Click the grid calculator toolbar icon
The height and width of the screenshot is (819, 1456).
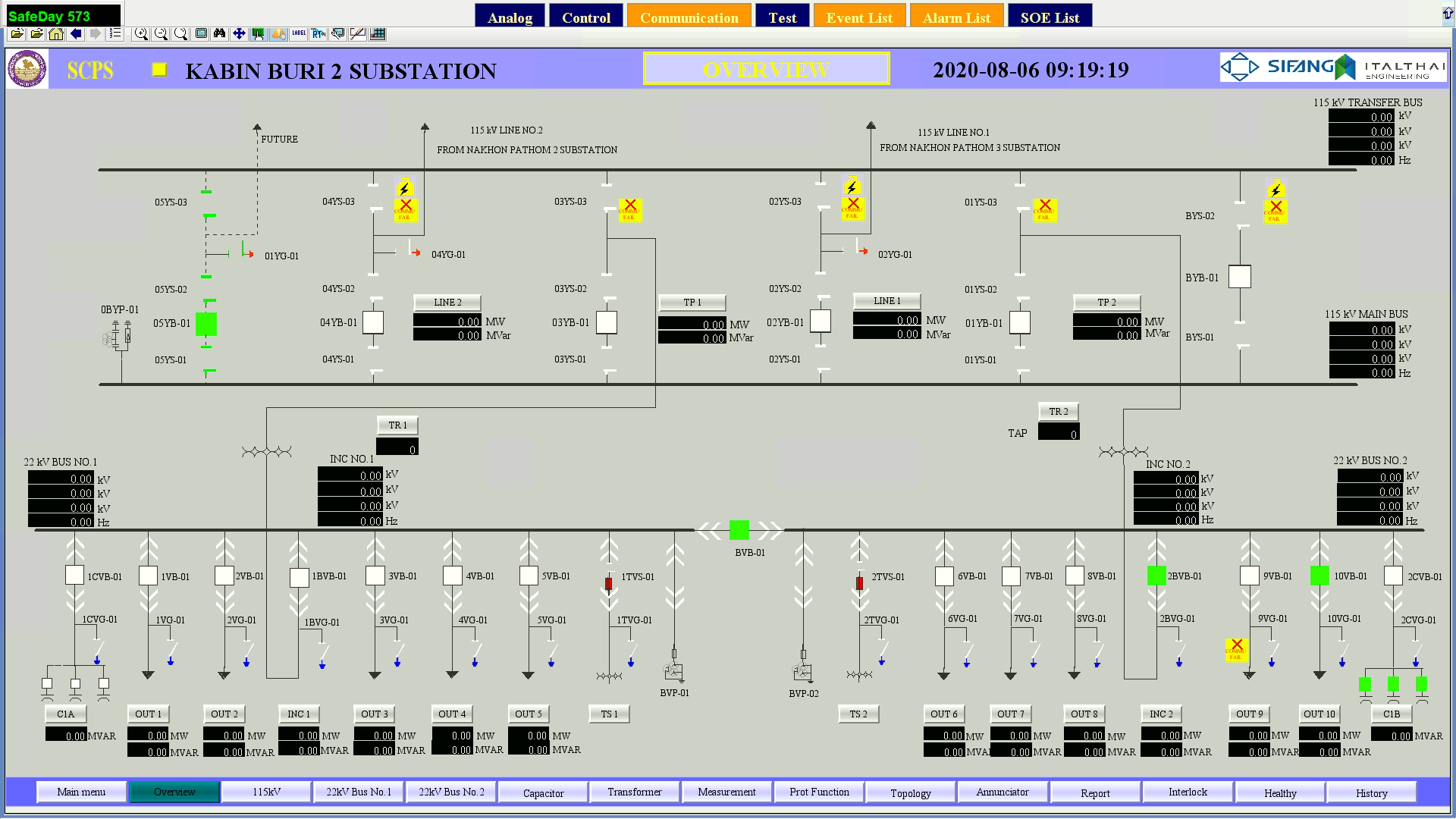pos(378,33)
